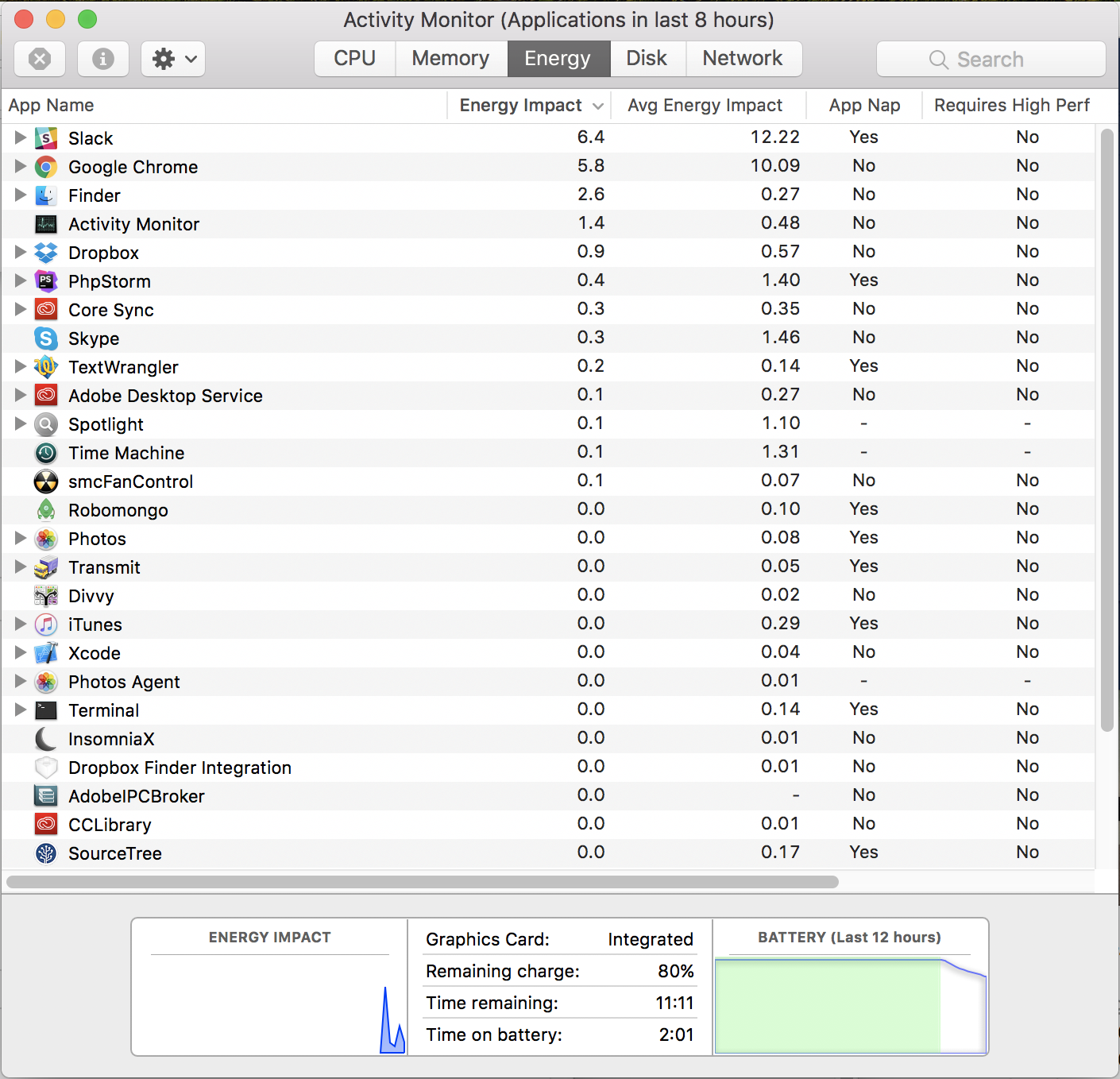This screenshot has height=1079, width=1120.
Task: Expand the Spotlight process group
Action: click(21, 423)
